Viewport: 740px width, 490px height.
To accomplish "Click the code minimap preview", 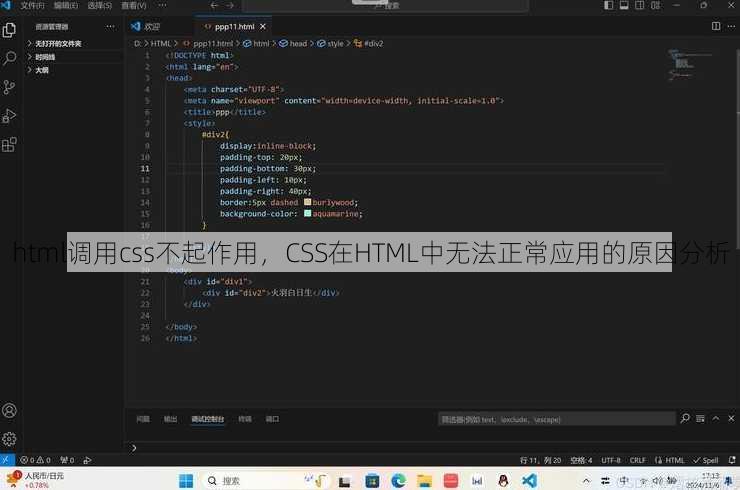I will point(689,65).
